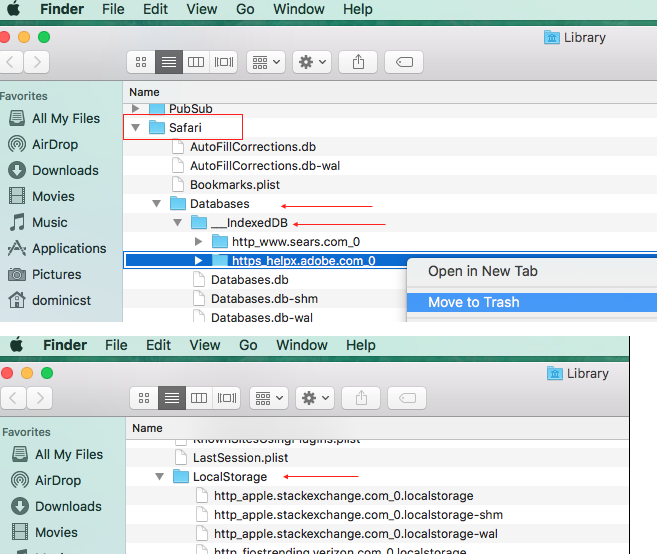Open dominicst home folder in sidebar
Image resolution: width=657 pixels, height=554 pixels.
50,300
